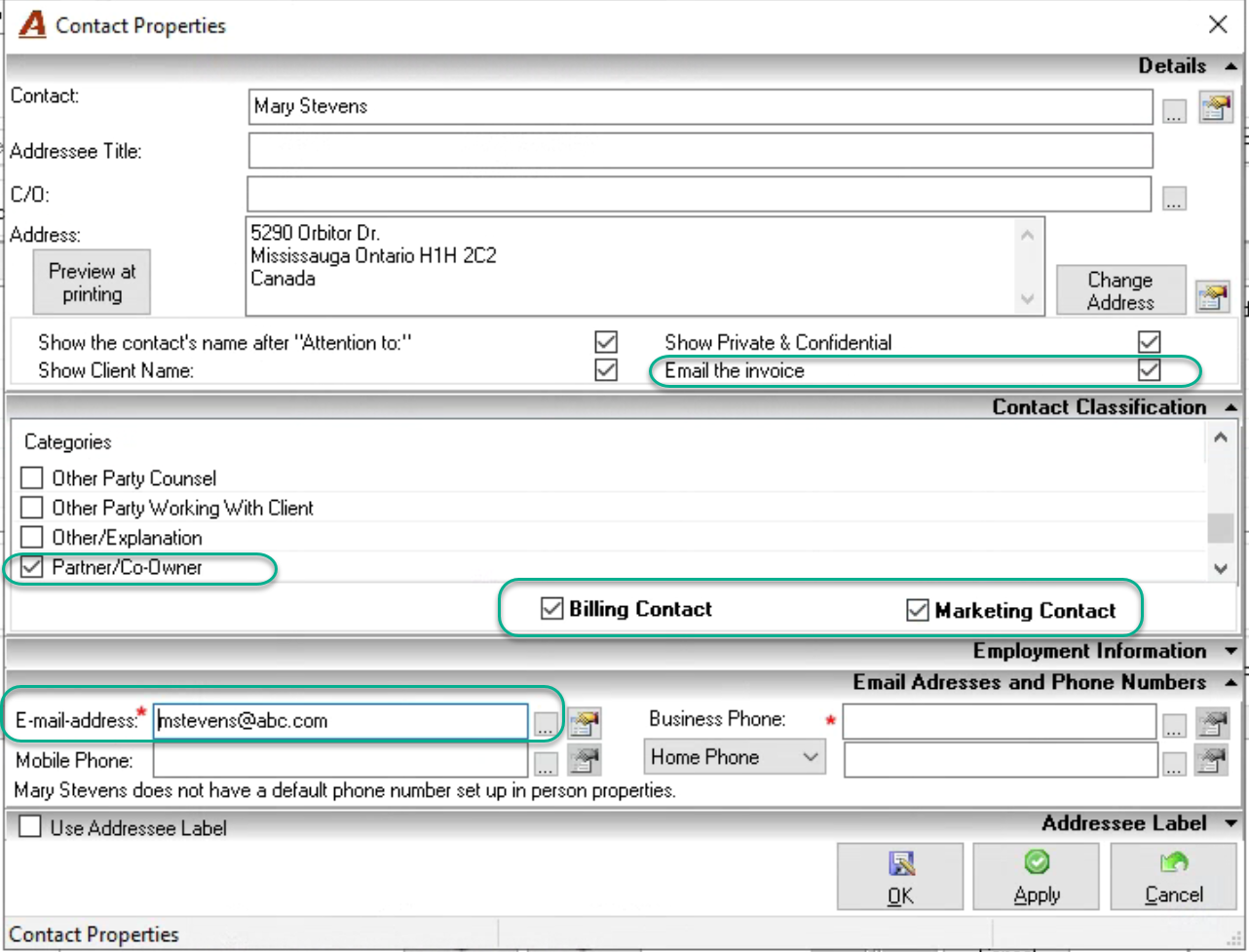Check the Use Addressee Label box
The height and width of the screenshot is (952, 1249).
tap(30, 827)
